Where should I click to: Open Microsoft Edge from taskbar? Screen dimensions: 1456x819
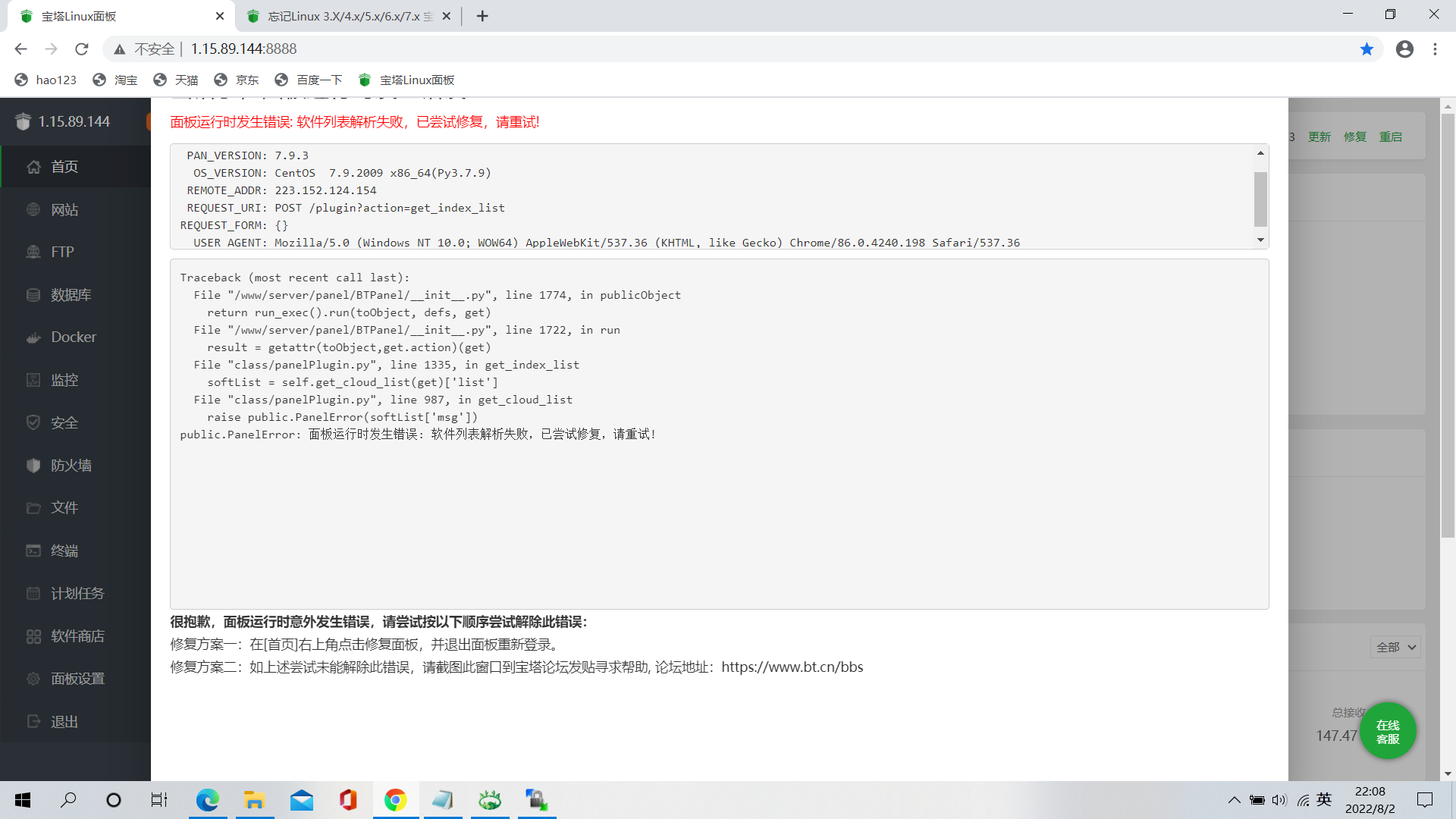207,800
